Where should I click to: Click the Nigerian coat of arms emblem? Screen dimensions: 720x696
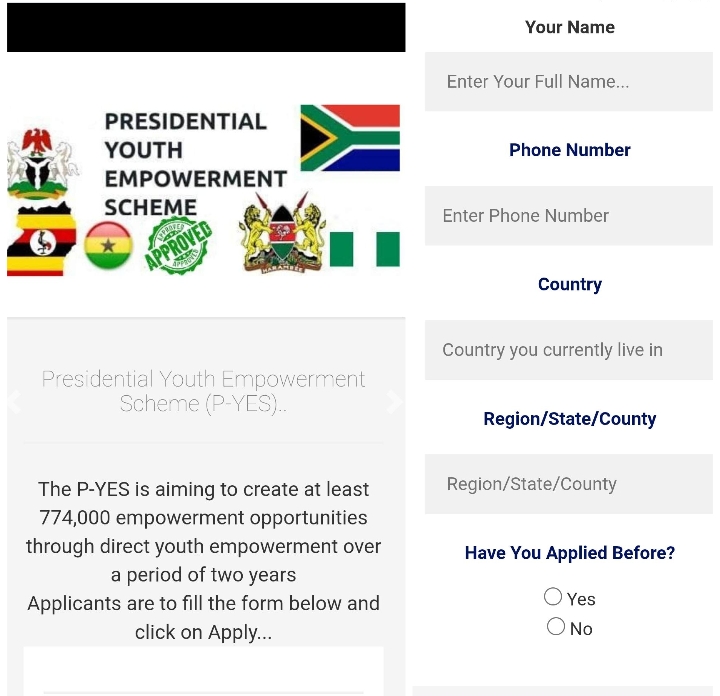point(43,163)
